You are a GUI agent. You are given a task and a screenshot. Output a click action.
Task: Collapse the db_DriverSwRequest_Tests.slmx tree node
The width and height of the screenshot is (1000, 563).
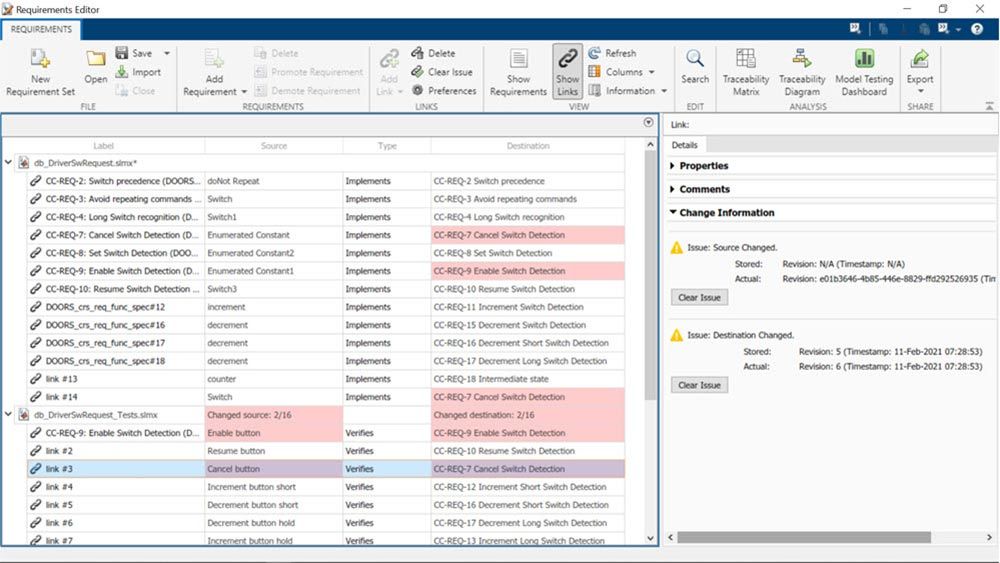pyautogui.click(x=9, y=415)
